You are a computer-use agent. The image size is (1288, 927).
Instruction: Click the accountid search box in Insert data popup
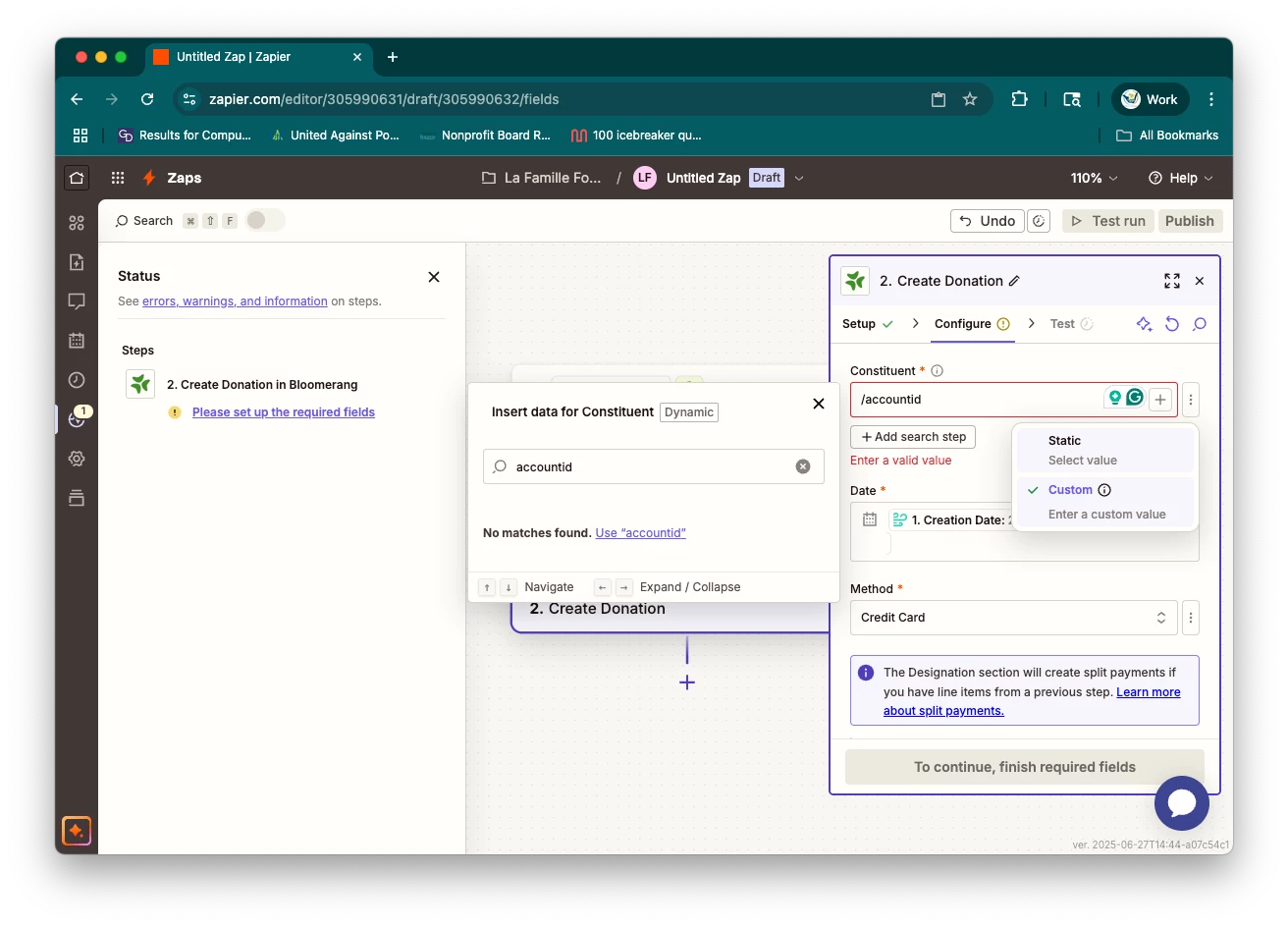point(654,466)
